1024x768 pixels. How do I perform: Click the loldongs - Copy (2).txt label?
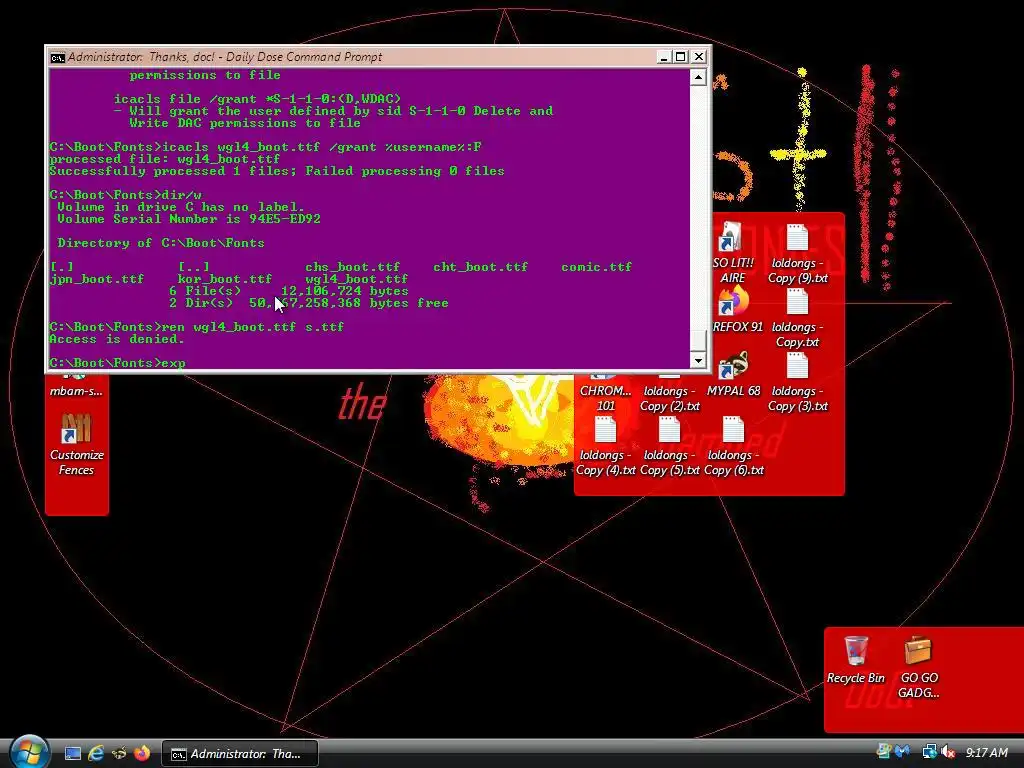pyautogui.click(x=669, y=398)
